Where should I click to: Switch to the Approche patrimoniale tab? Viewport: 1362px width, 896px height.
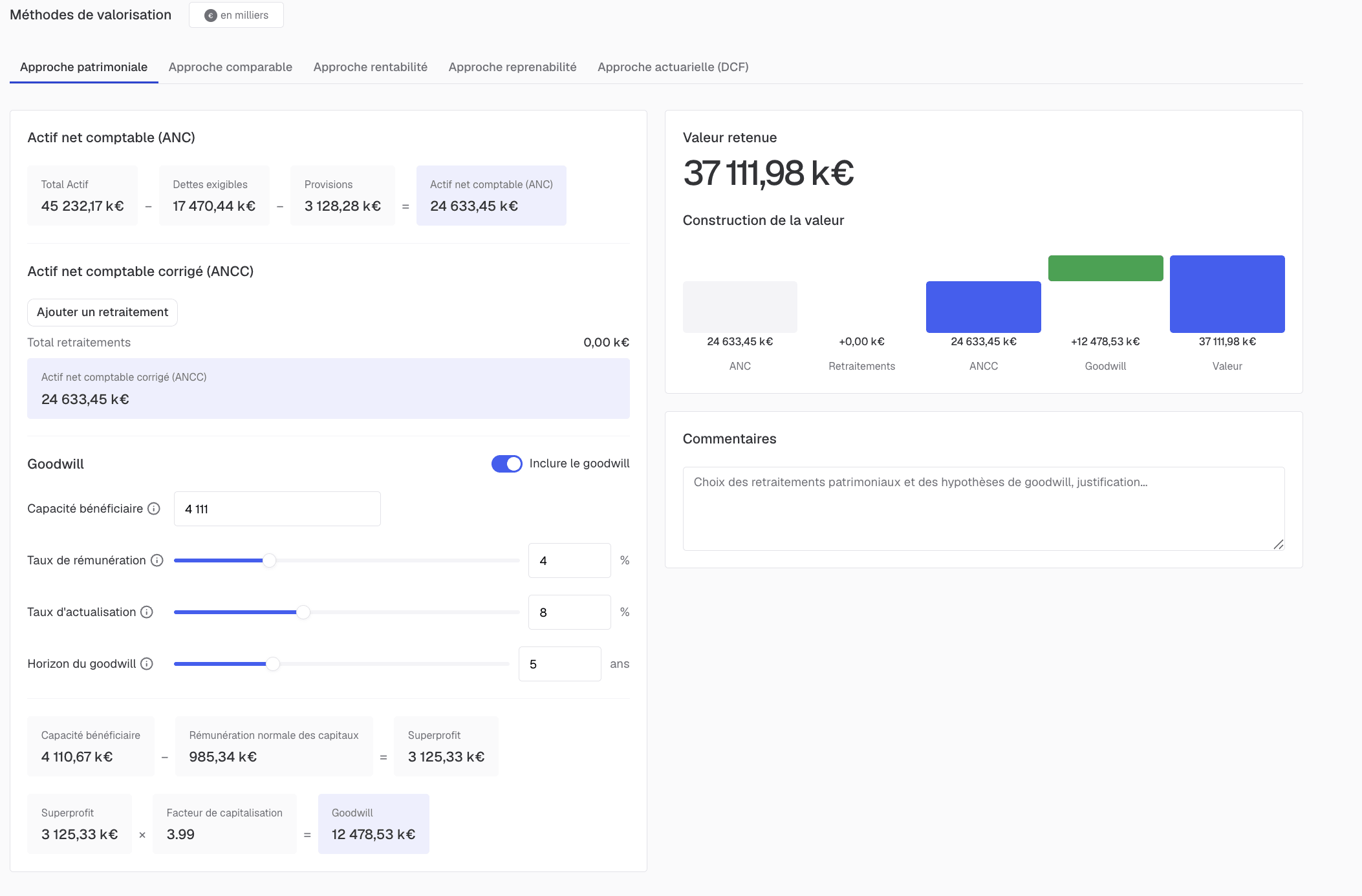click(x=83, y=67)
